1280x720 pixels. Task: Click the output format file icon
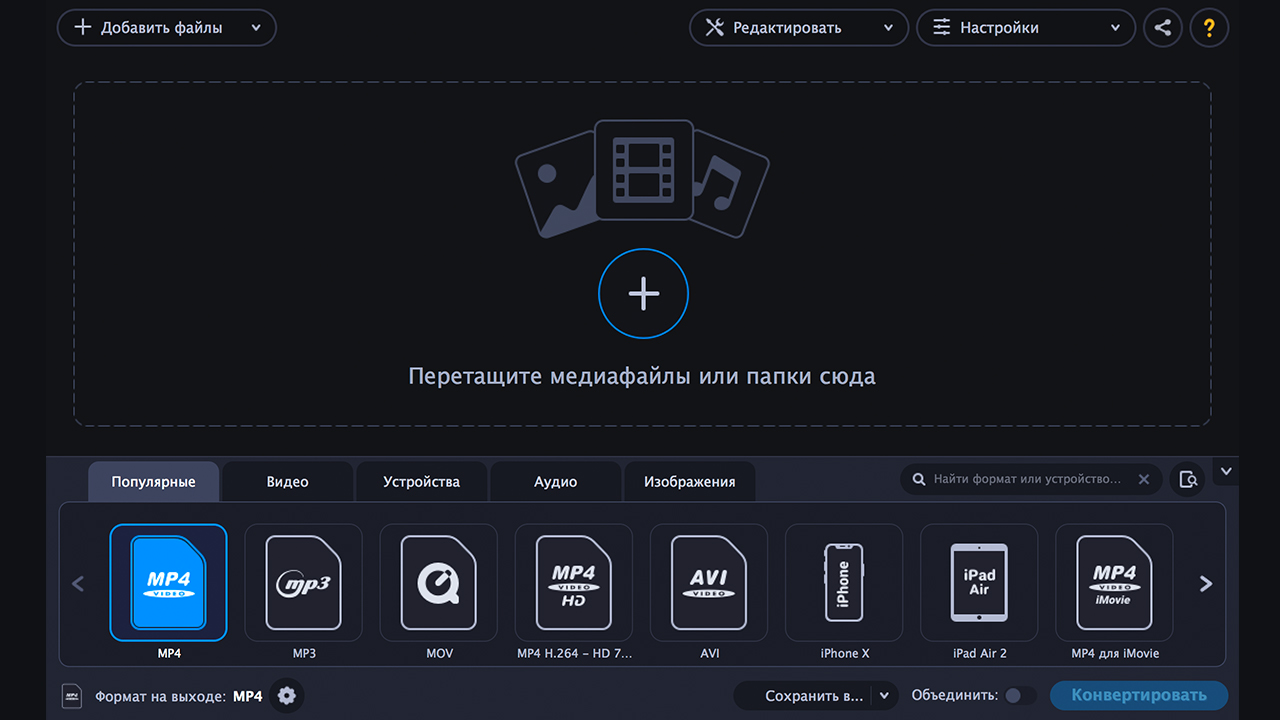pyautogui.click(x=72, y=696)
